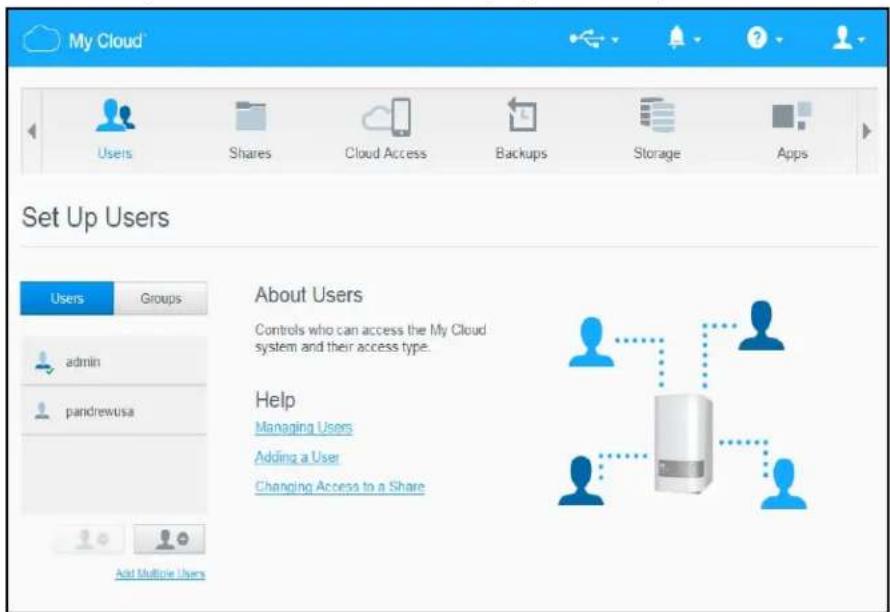Open the notifications bell icon
The width and height of the screenshot is (890, 612).
pyautogui.click(x=676, y=39)
